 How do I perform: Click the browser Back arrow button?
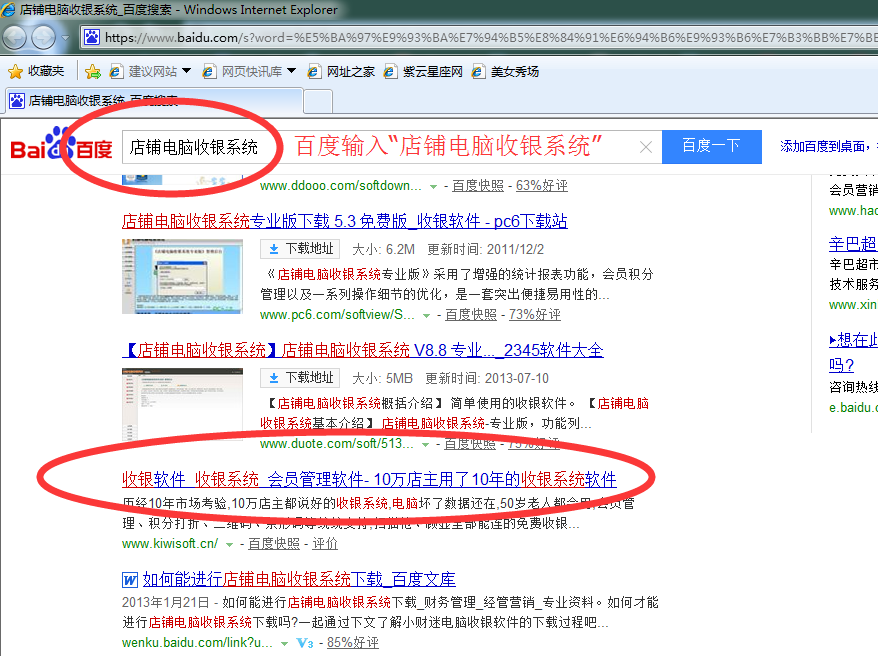(x=15, y=38)
